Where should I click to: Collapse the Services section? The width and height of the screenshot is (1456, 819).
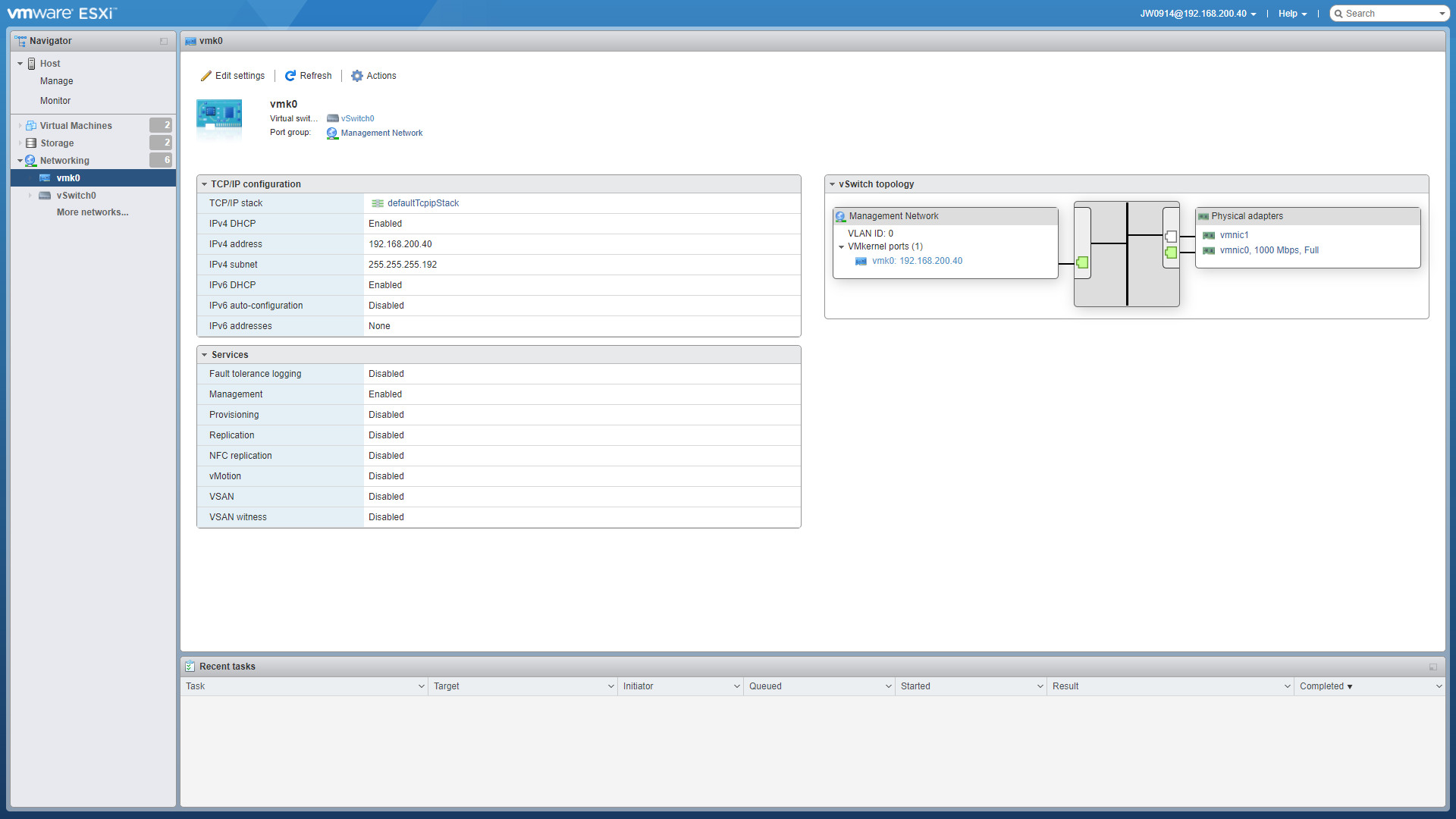pyautogui.click(x=205, y=355)
